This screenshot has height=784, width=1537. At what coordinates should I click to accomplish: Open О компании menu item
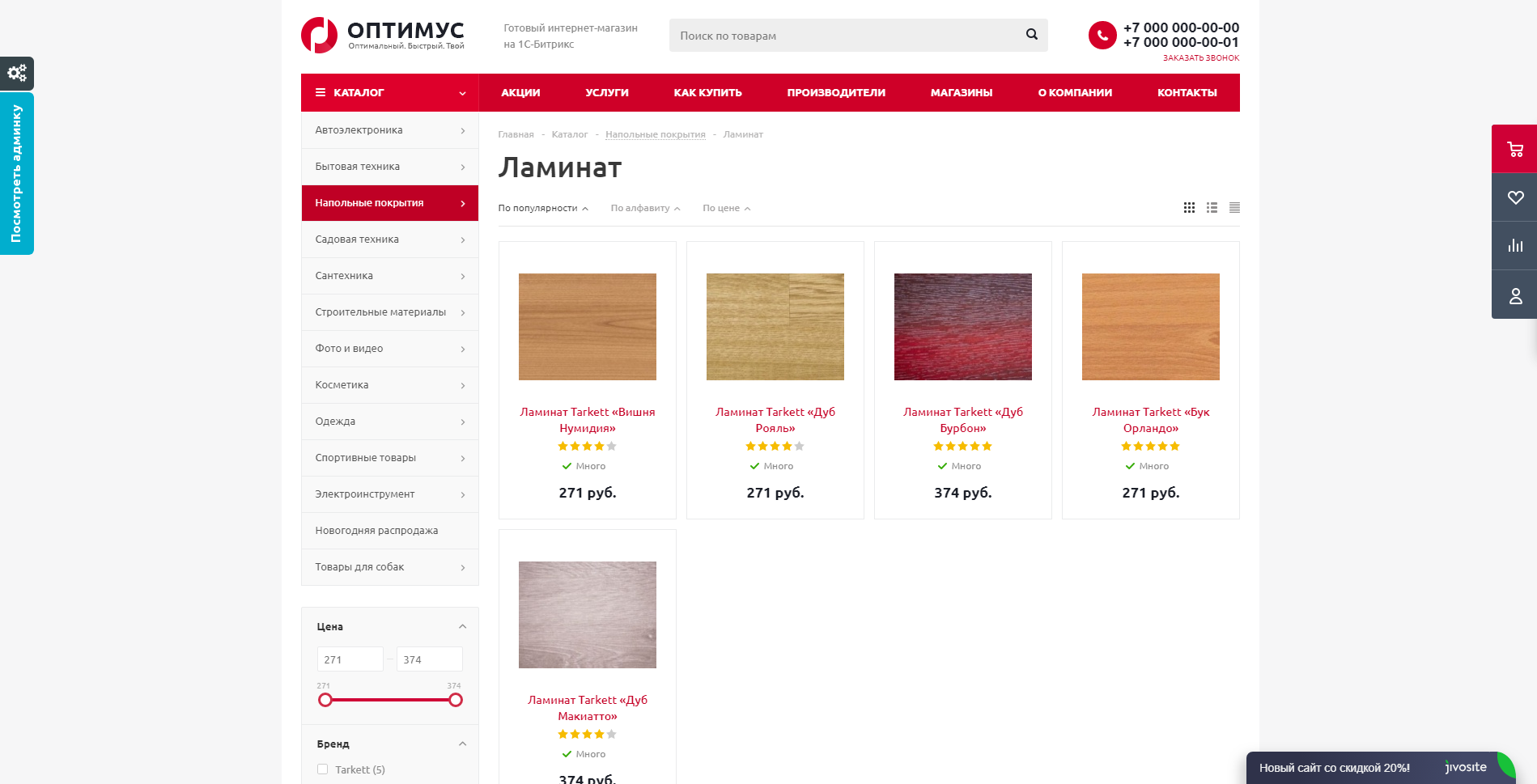[x=1075, y=92]
